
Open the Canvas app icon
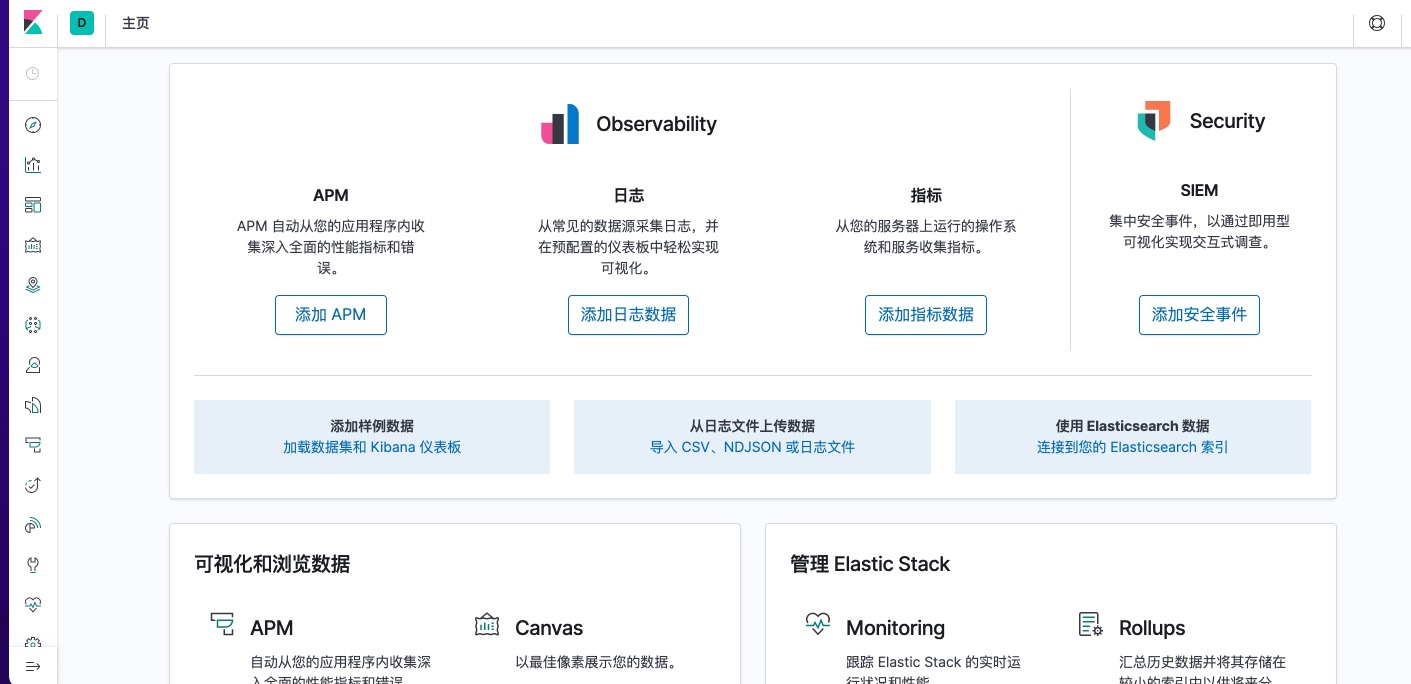click(x=33, y=245)
